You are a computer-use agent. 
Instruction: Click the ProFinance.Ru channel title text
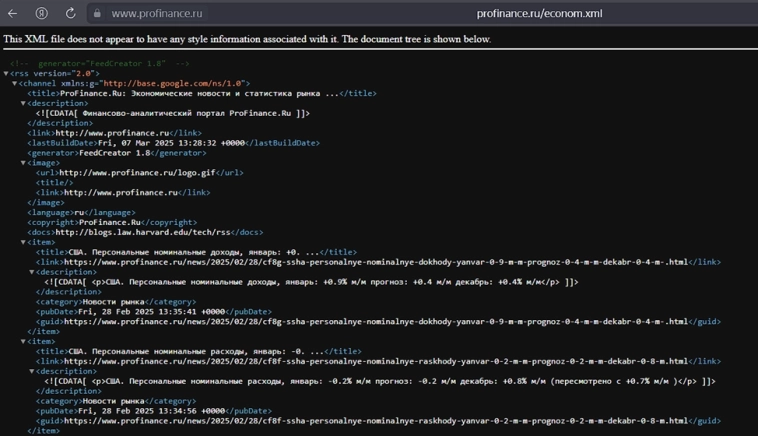[x=199, y=93]
